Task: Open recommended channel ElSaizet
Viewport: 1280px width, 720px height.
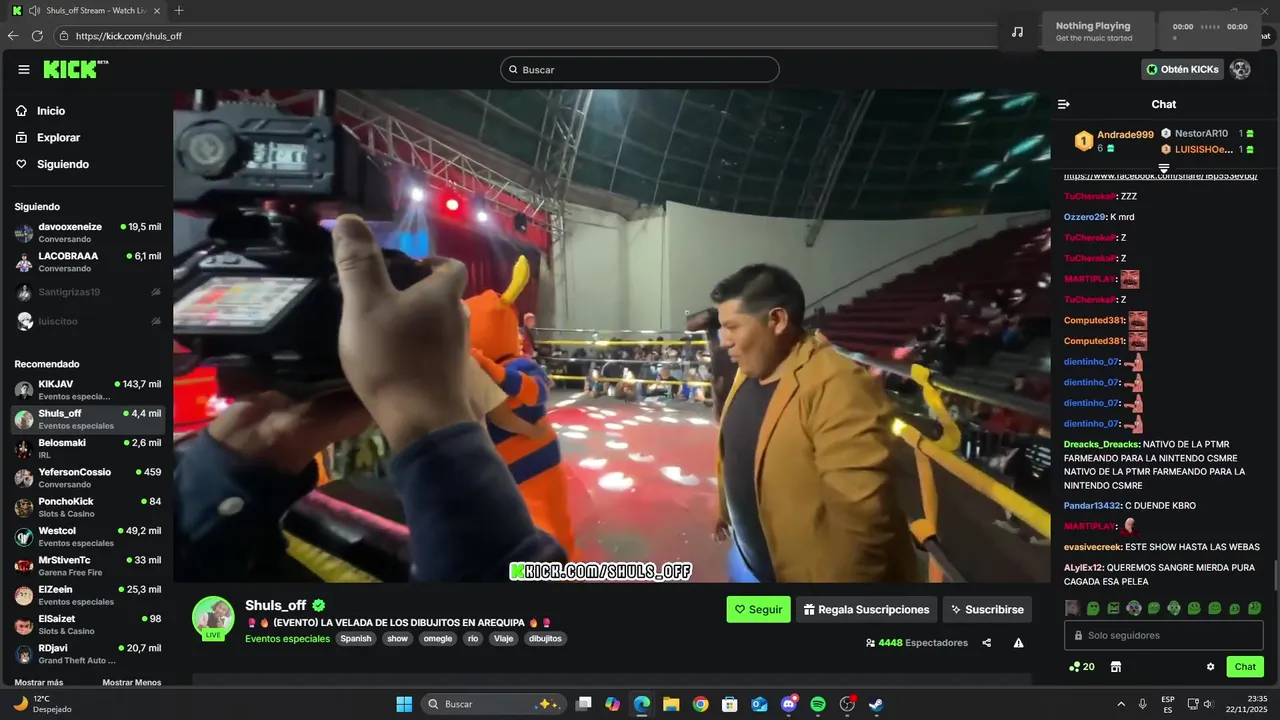Action: point(88,624)
